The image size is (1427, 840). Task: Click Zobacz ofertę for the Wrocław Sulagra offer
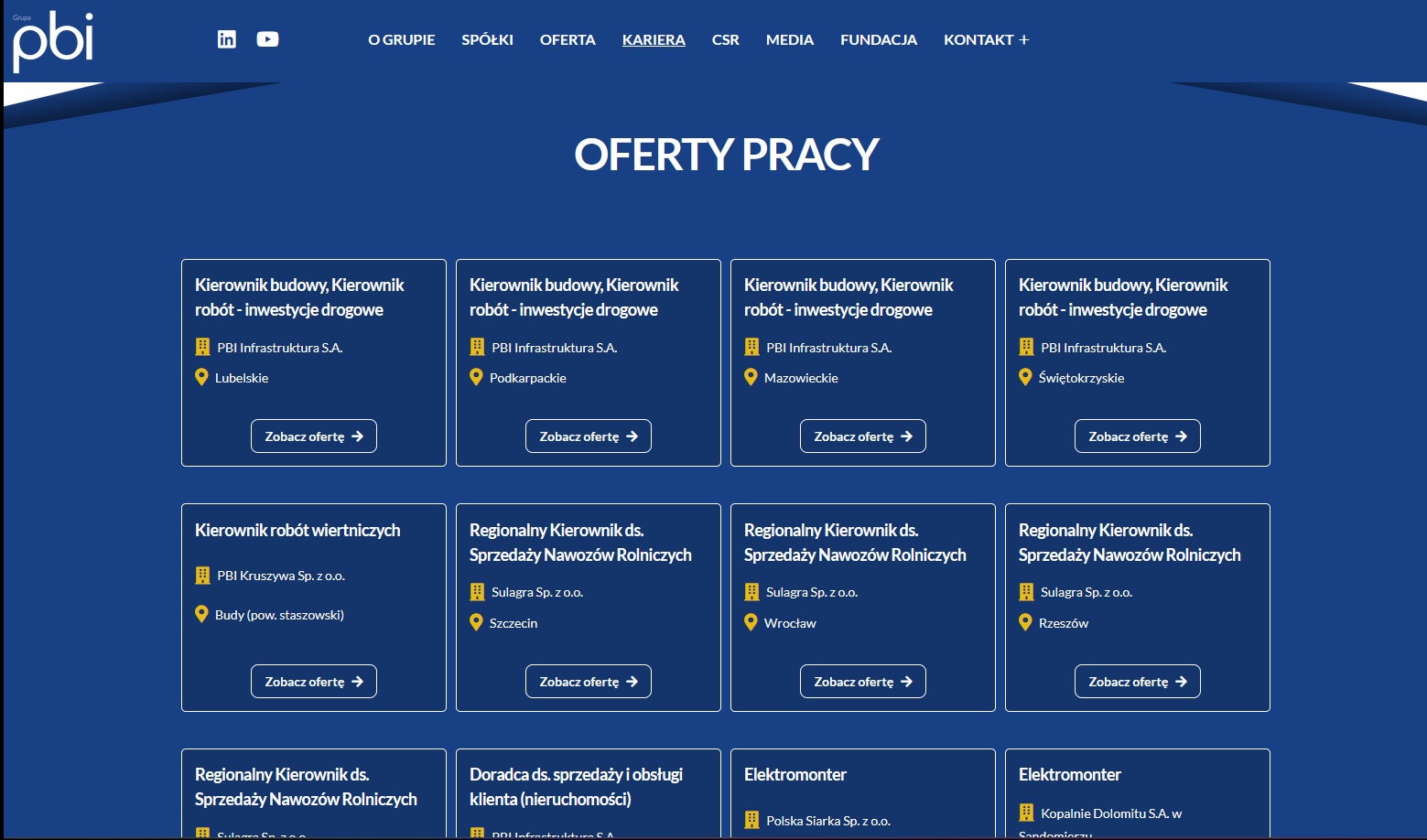[862, 681]
